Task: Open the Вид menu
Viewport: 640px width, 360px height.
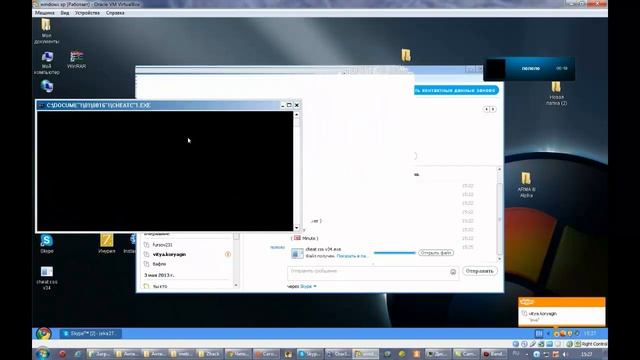Action: pos(64,13)
